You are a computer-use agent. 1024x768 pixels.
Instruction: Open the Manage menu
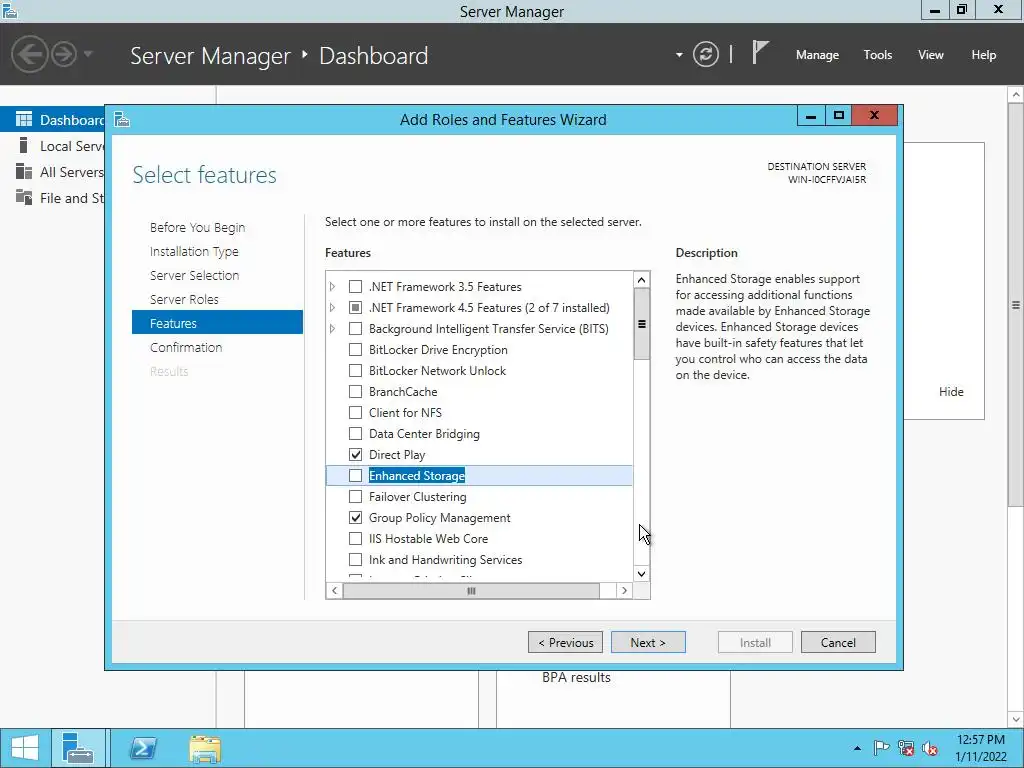pyautogui.click(x=817, y=55)
